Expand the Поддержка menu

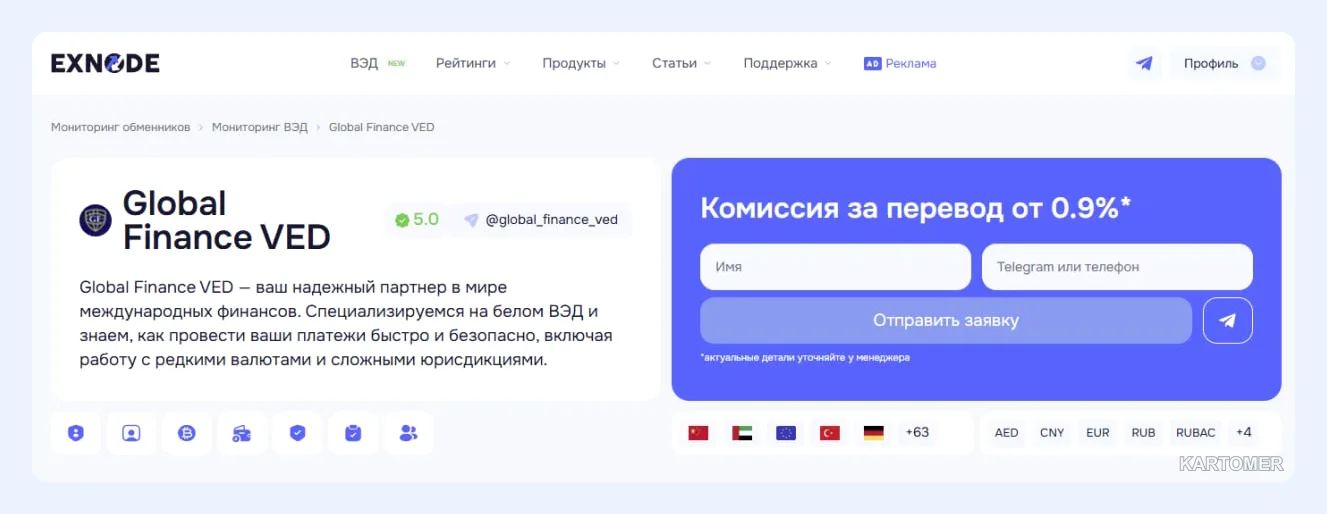[x=788, y=63]
